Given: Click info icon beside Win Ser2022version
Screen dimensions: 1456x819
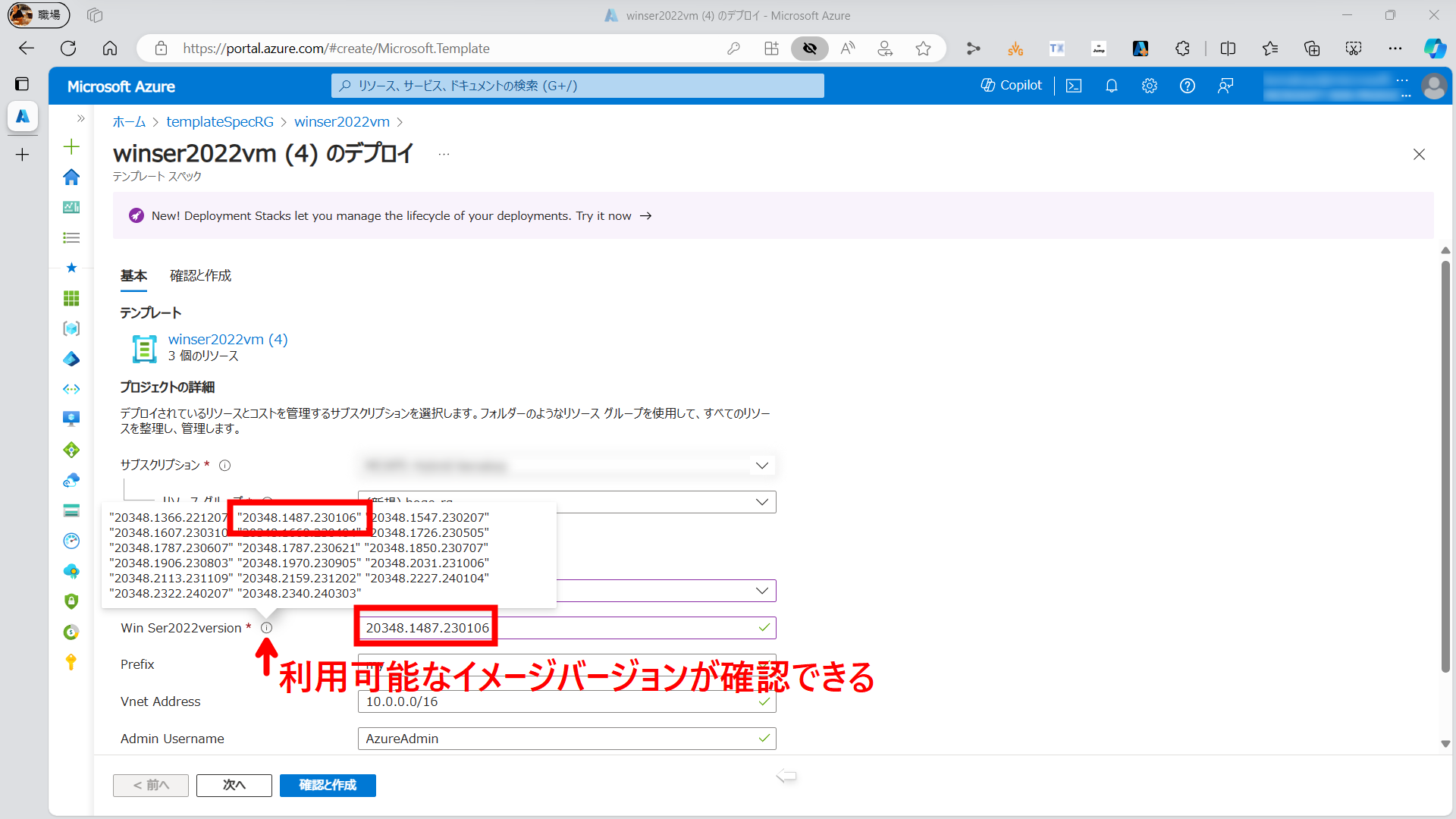Looking at the screenshot, I should [x=266, y=628].
